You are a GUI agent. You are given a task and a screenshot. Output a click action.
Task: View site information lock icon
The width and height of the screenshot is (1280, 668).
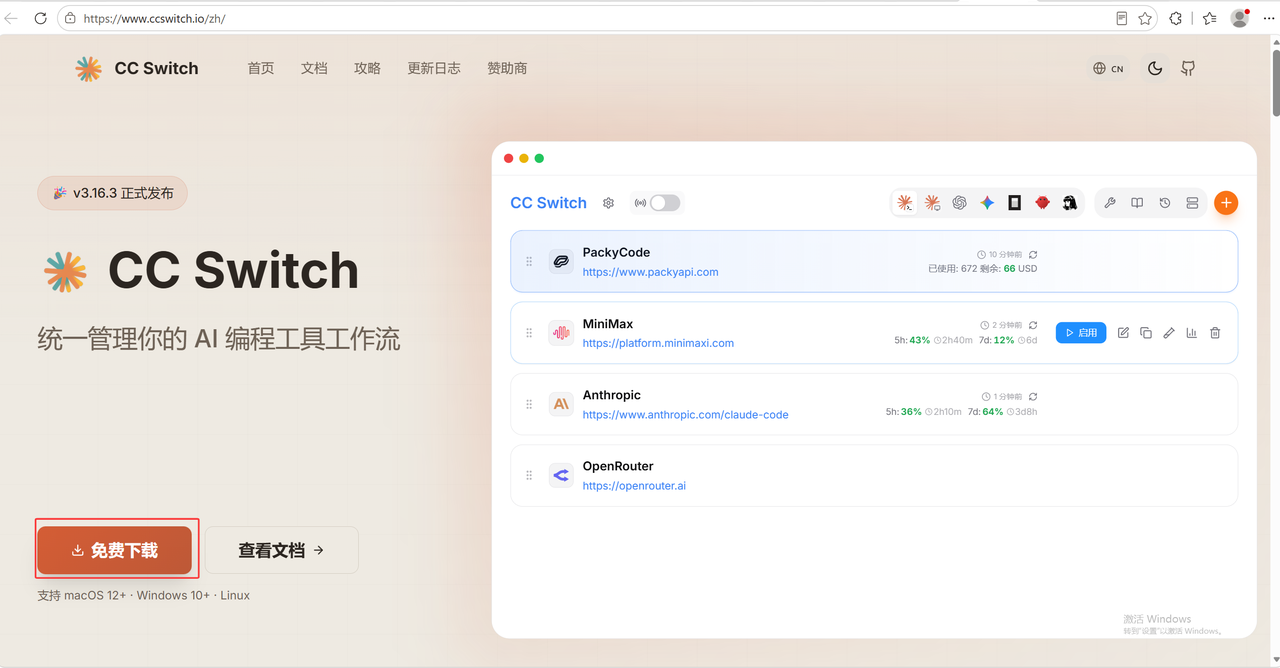click(x=69, y=18)
